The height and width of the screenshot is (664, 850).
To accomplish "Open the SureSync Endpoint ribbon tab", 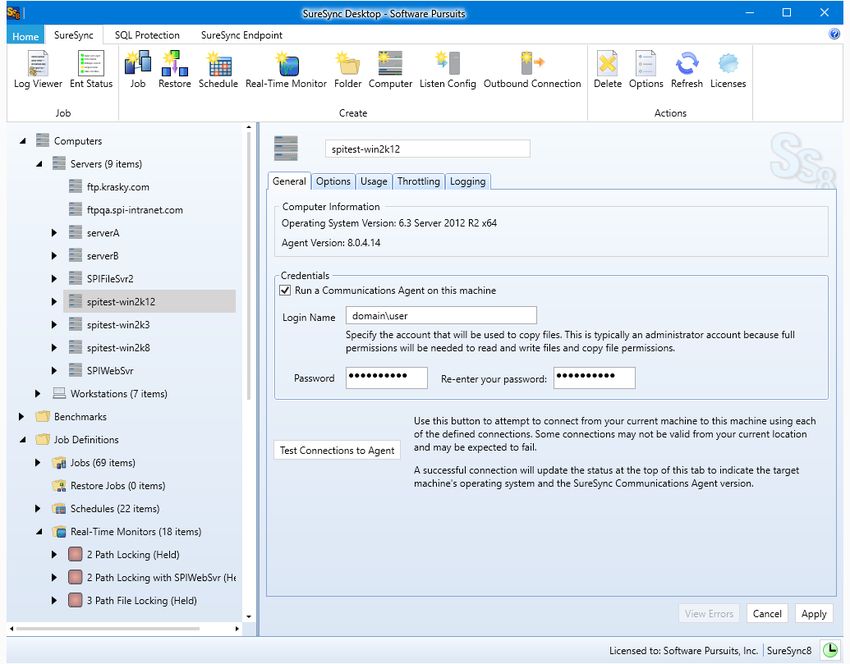I will pos(242,35).
